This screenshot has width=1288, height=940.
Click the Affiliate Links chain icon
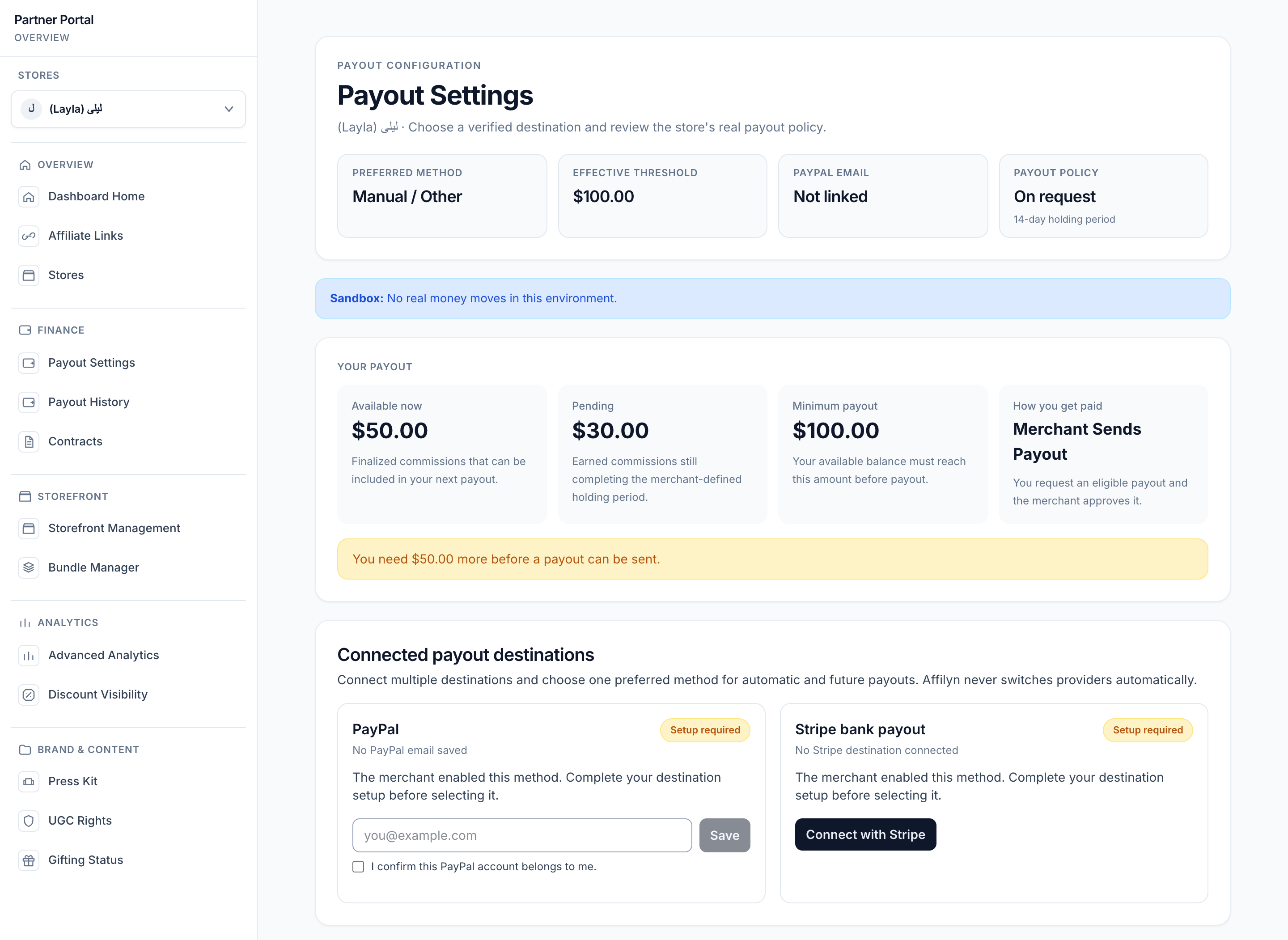coord(29,236)
